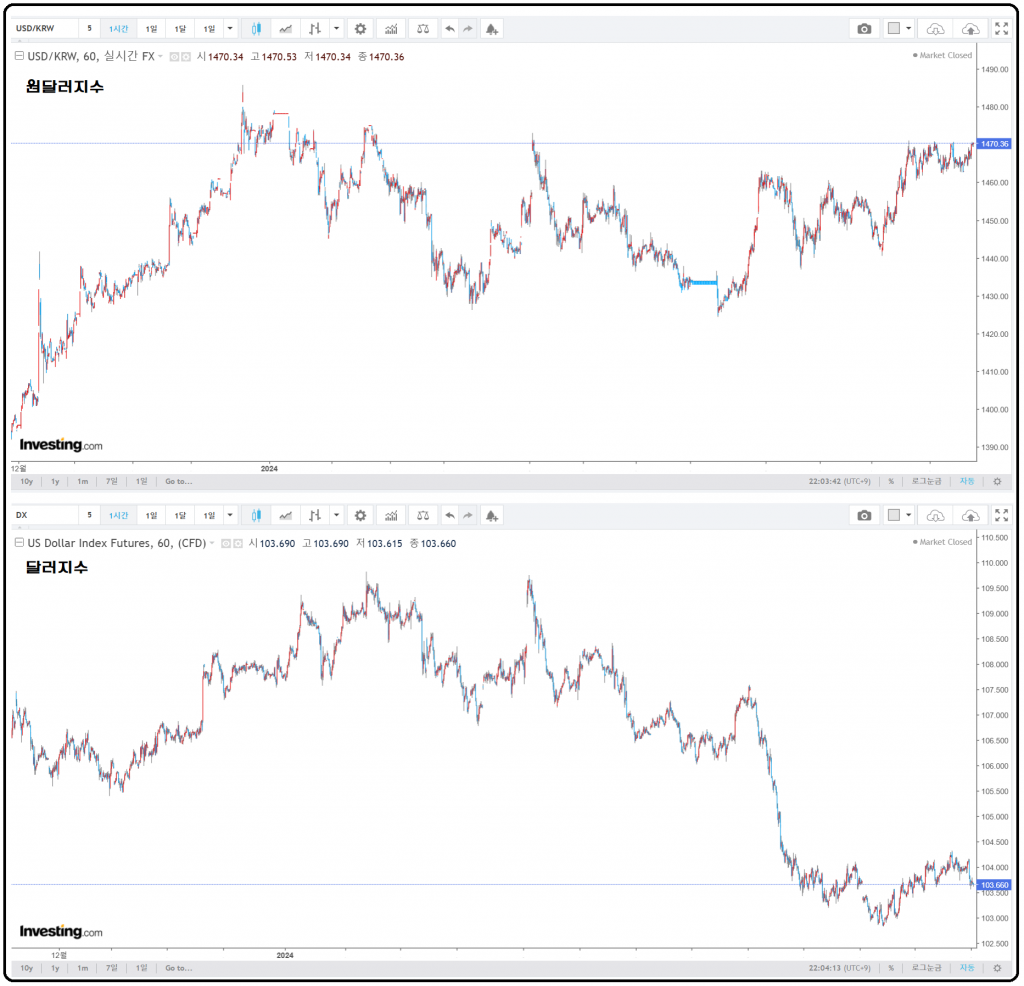1024x986 pixels.
Task: Open layout color square in USD/KRW toolbar
Action: [x=894, y=29]
